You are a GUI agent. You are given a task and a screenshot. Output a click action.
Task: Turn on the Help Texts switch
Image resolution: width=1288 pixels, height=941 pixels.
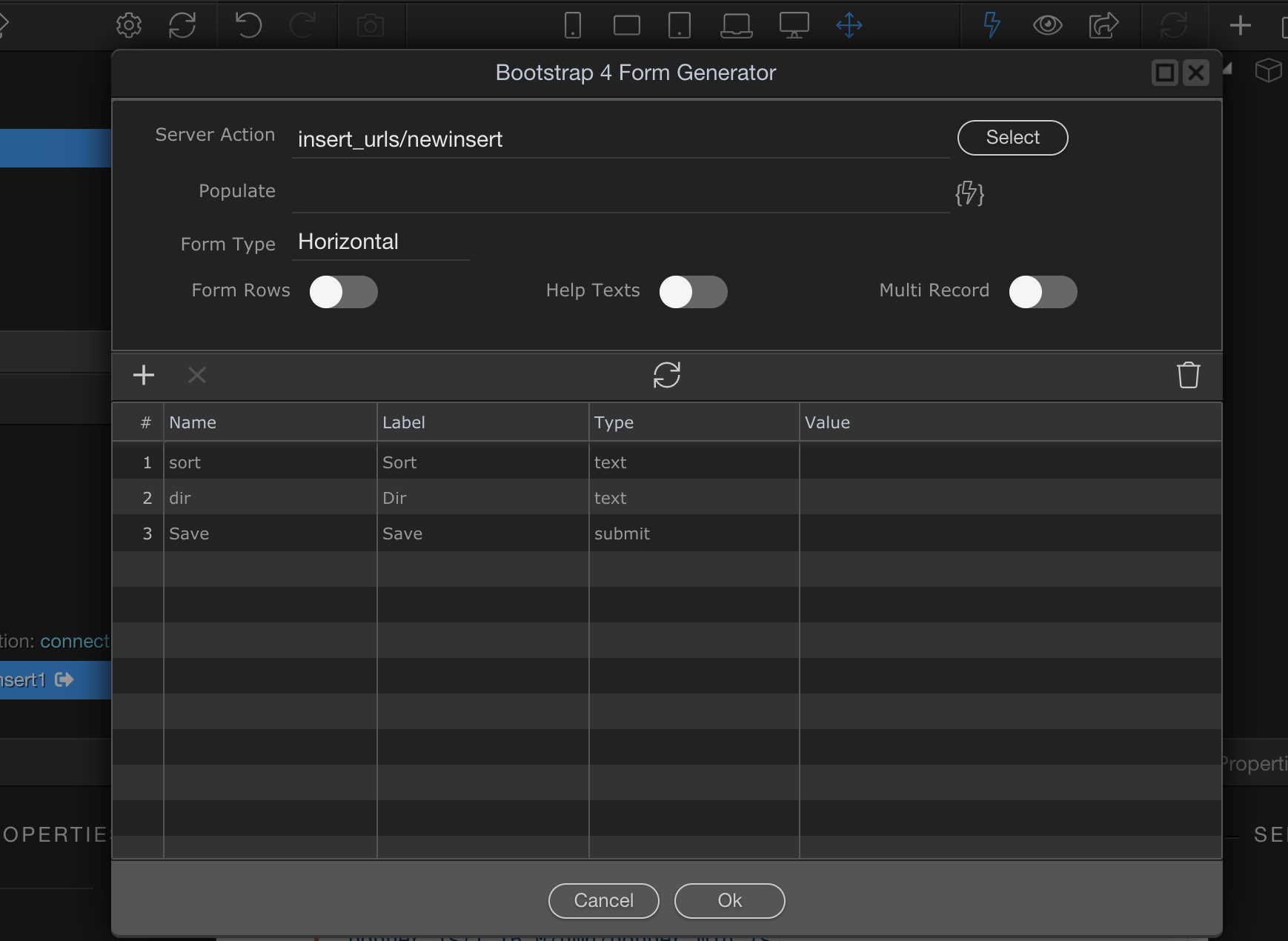693,292
